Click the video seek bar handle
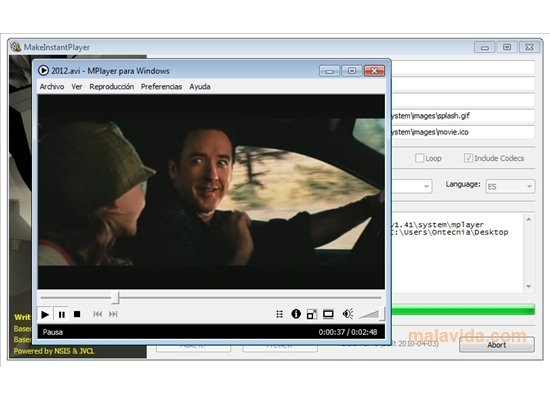Screen dimensions: 550x400 [115, 298]
